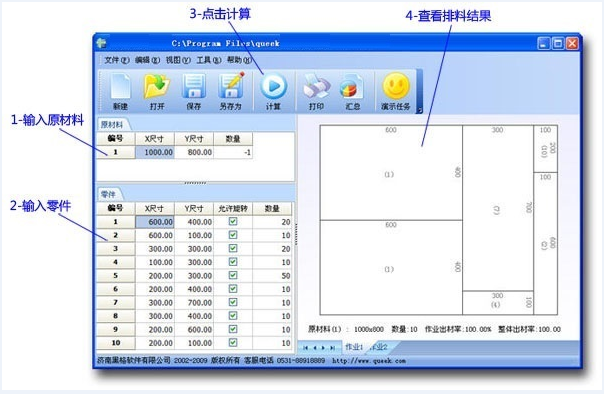Screen dimensions: 604x394
Task: Go to first job navigation arrow
Action: pyautogui.click(x=305, y=348)
